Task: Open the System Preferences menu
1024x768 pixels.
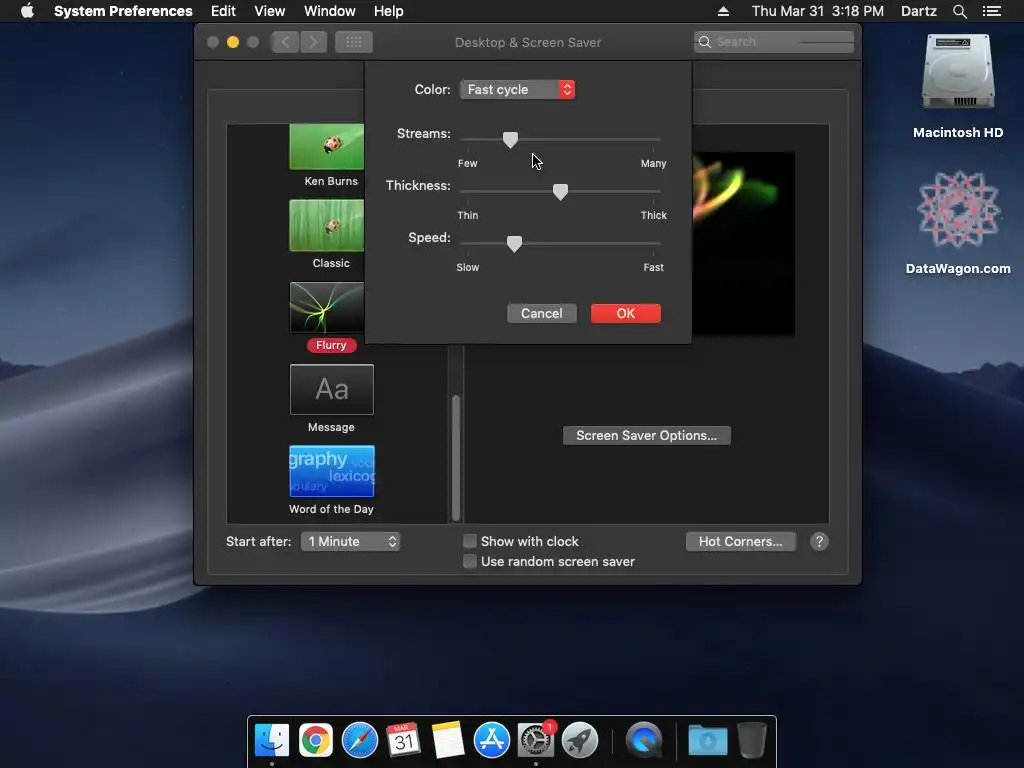Action: [123, 11]
